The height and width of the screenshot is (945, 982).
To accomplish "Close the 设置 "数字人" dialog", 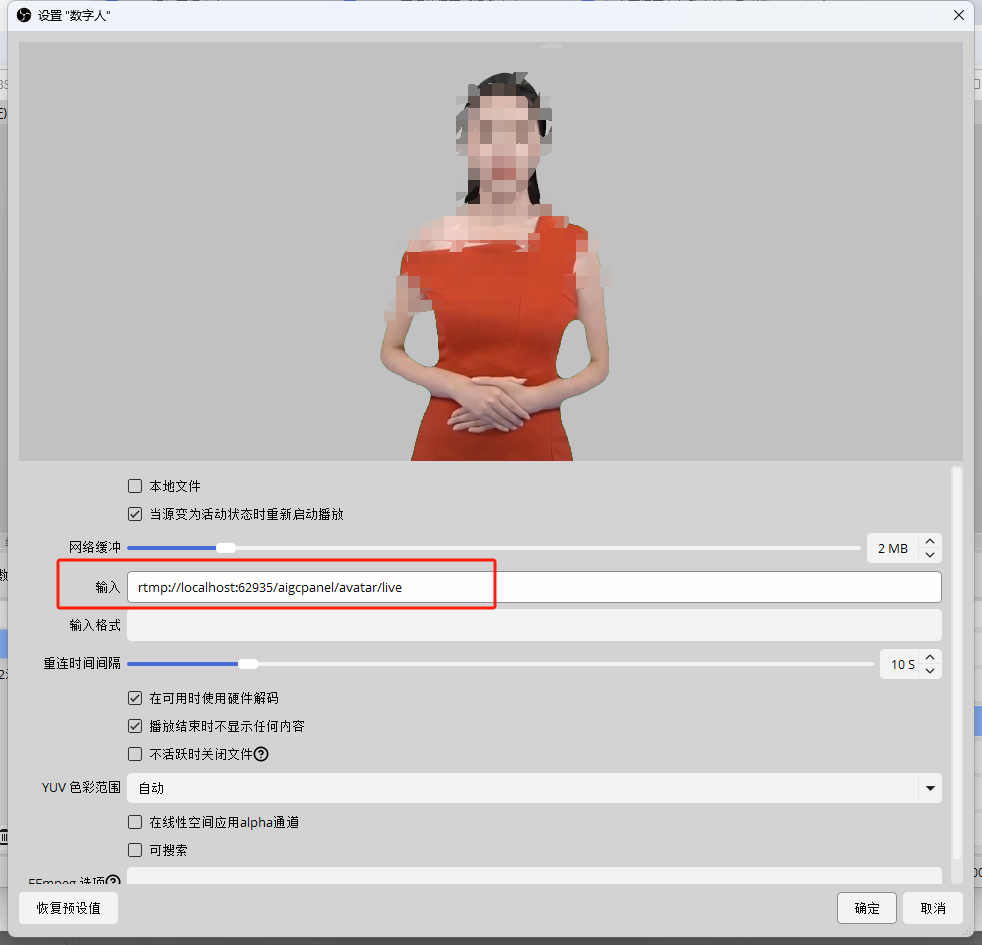I will coord(959,15).
